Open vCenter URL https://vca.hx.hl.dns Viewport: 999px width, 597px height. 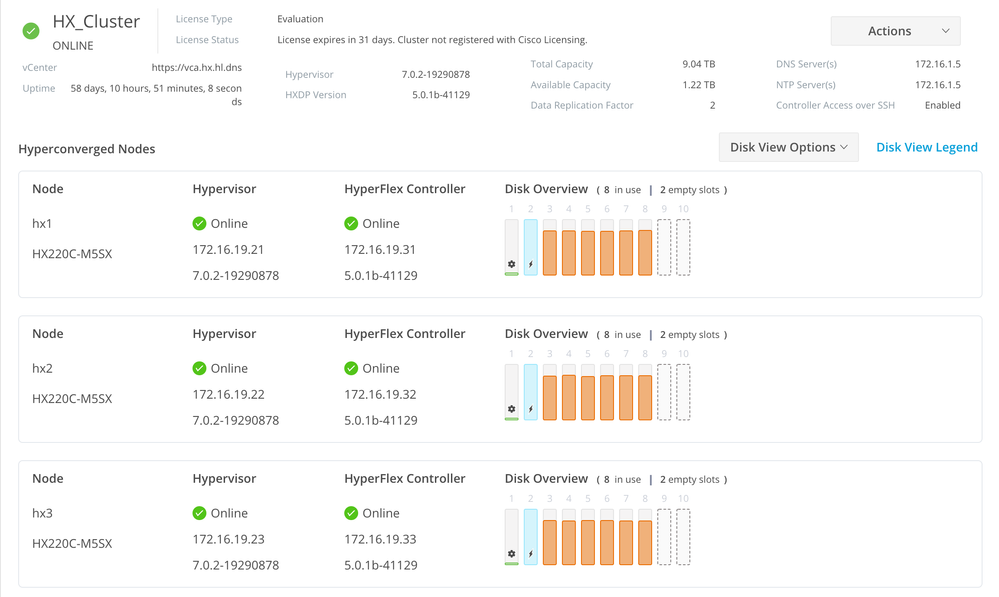click(x=197, y=68)
